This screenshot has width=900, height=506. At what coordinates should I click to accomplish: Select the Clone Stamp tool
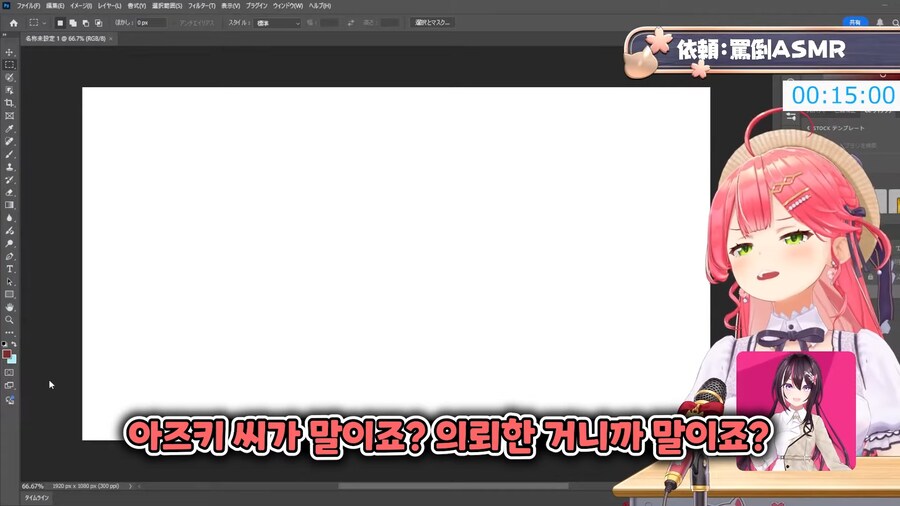coord(9,167)
